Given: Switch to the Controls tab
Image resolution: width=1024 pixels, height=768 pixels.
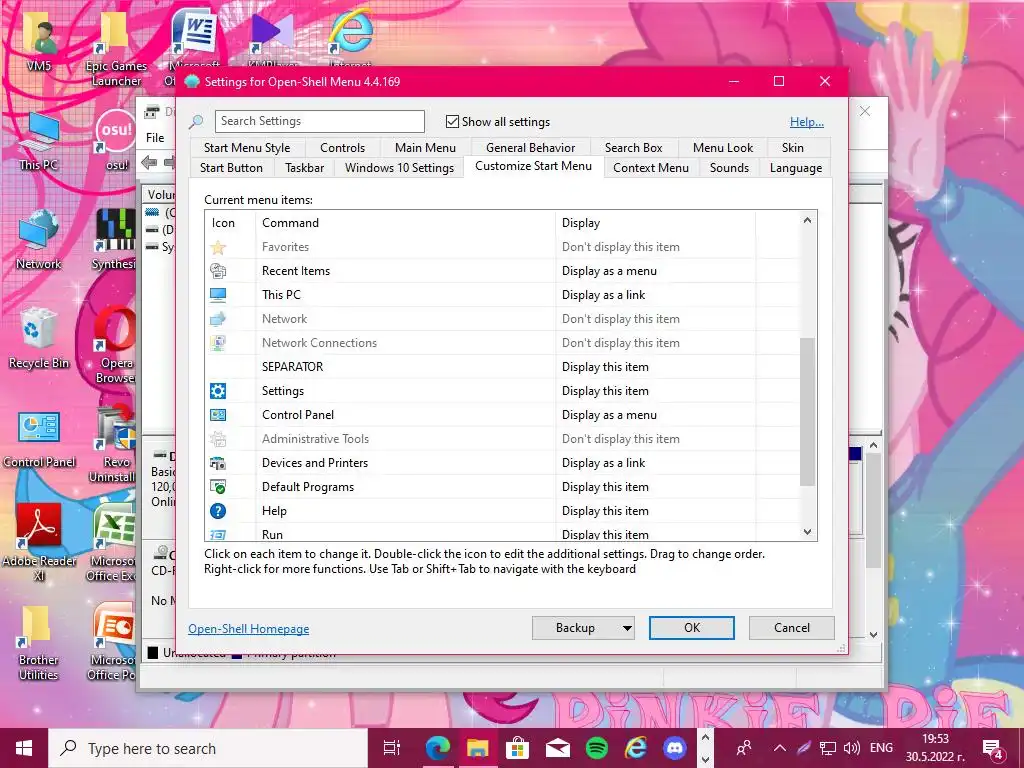Looking at the screenshot, I should 342,148.
